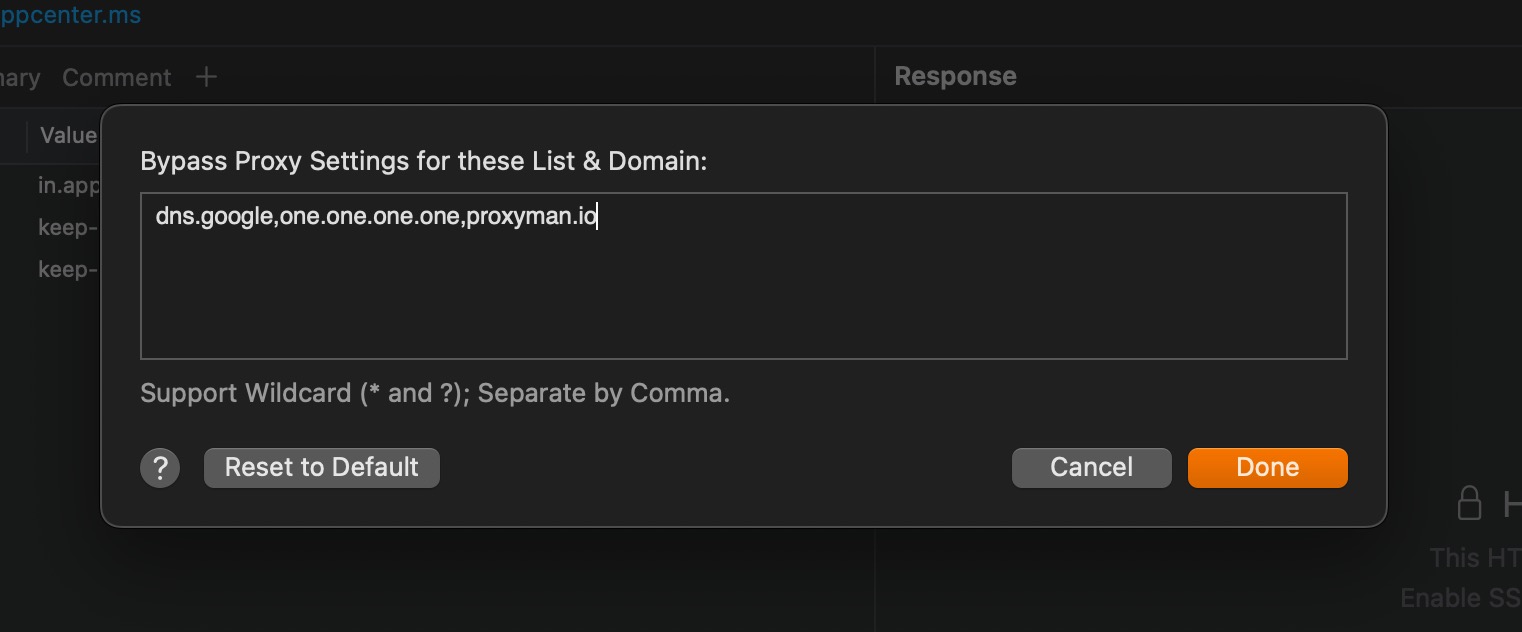Click the Bypass Proxy Settings dialog title

423,160
